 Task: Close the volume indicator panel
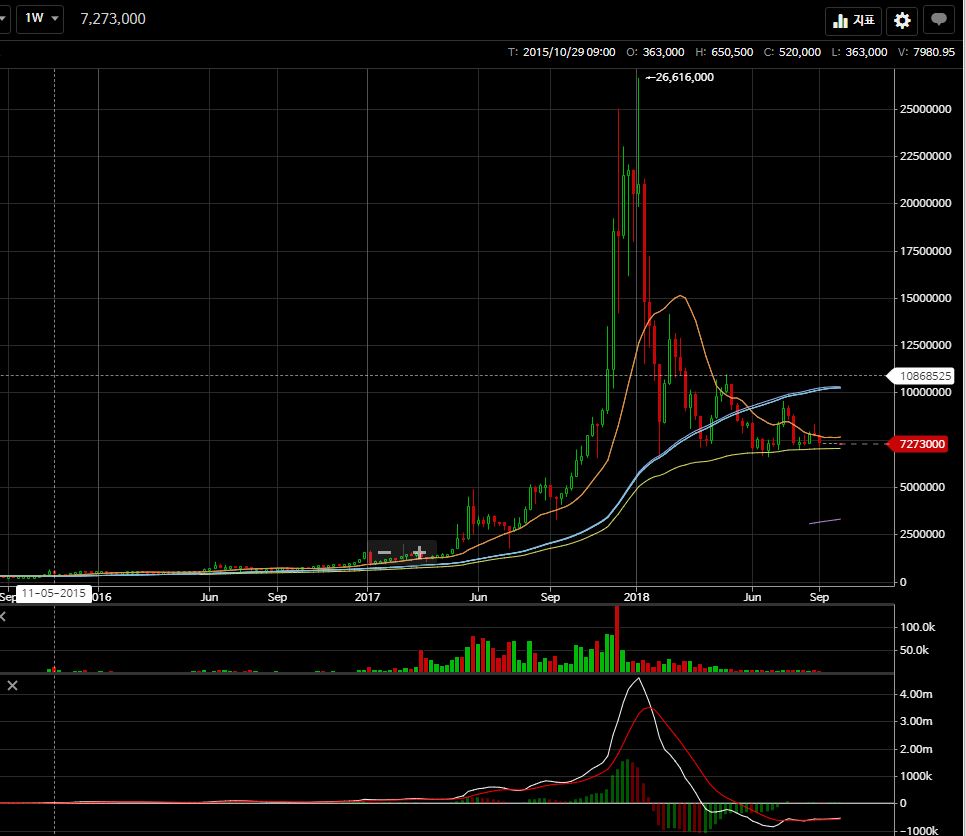tap(3, 616)
